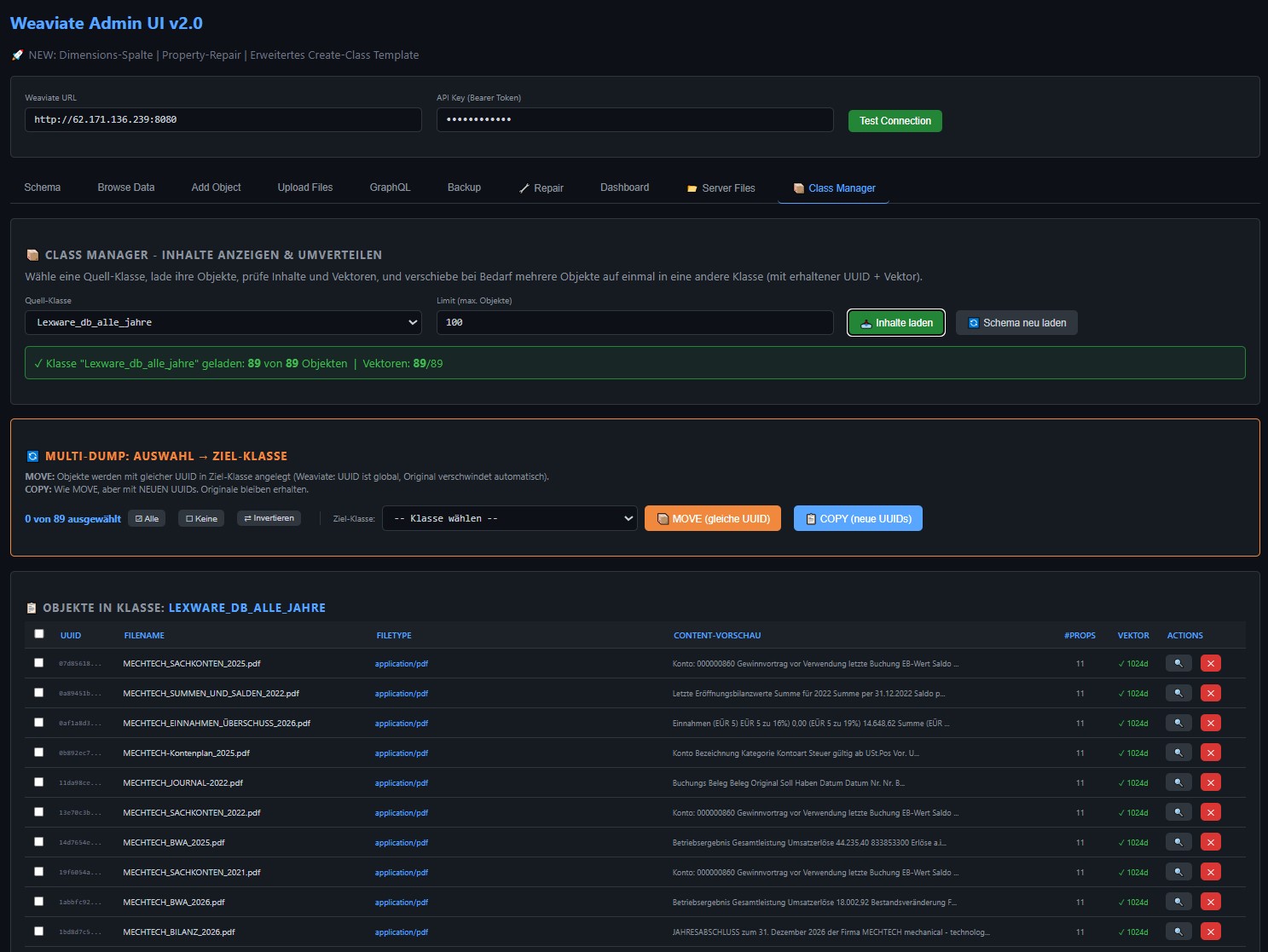The image size is (1268, 952).
Task: Open the Quell-Klasse dropdown
Action: (223, 322)
